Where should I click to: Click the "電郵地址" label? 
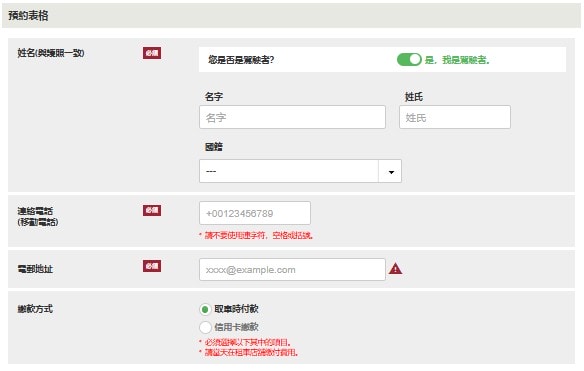35,269
